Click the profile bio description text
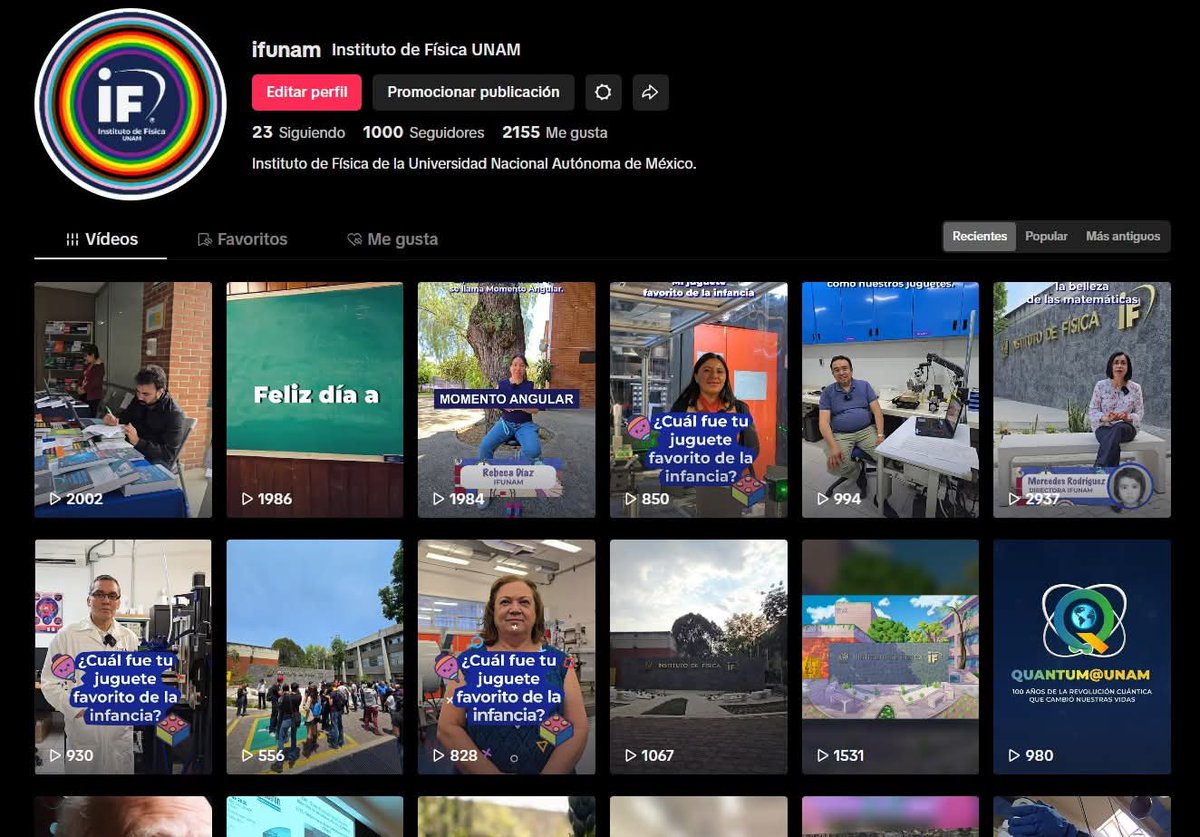 pyautogui.click(x=474, y=163)
